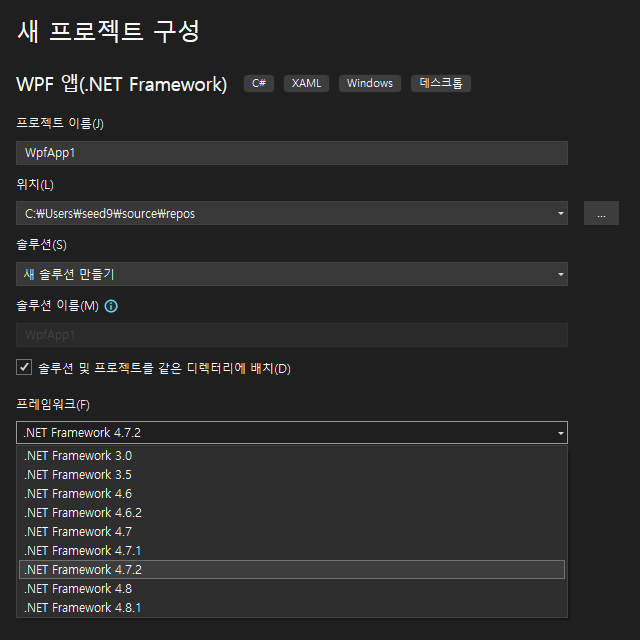Collapse the framework dropdown showing .NET Framework 4.7.2
The image size is (640, 640).
point(292,432)
